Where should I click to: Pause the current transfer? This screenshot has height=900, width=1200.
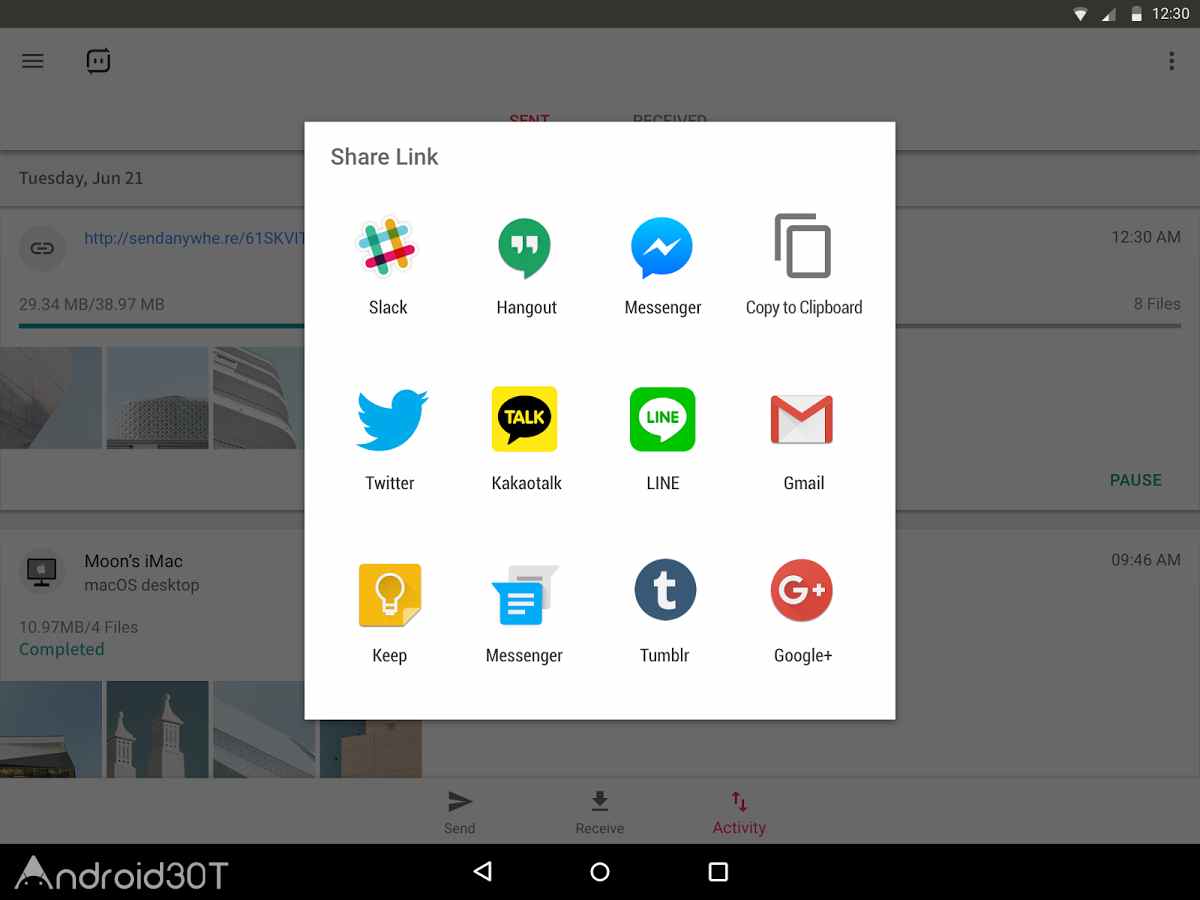pos(1136,480)
